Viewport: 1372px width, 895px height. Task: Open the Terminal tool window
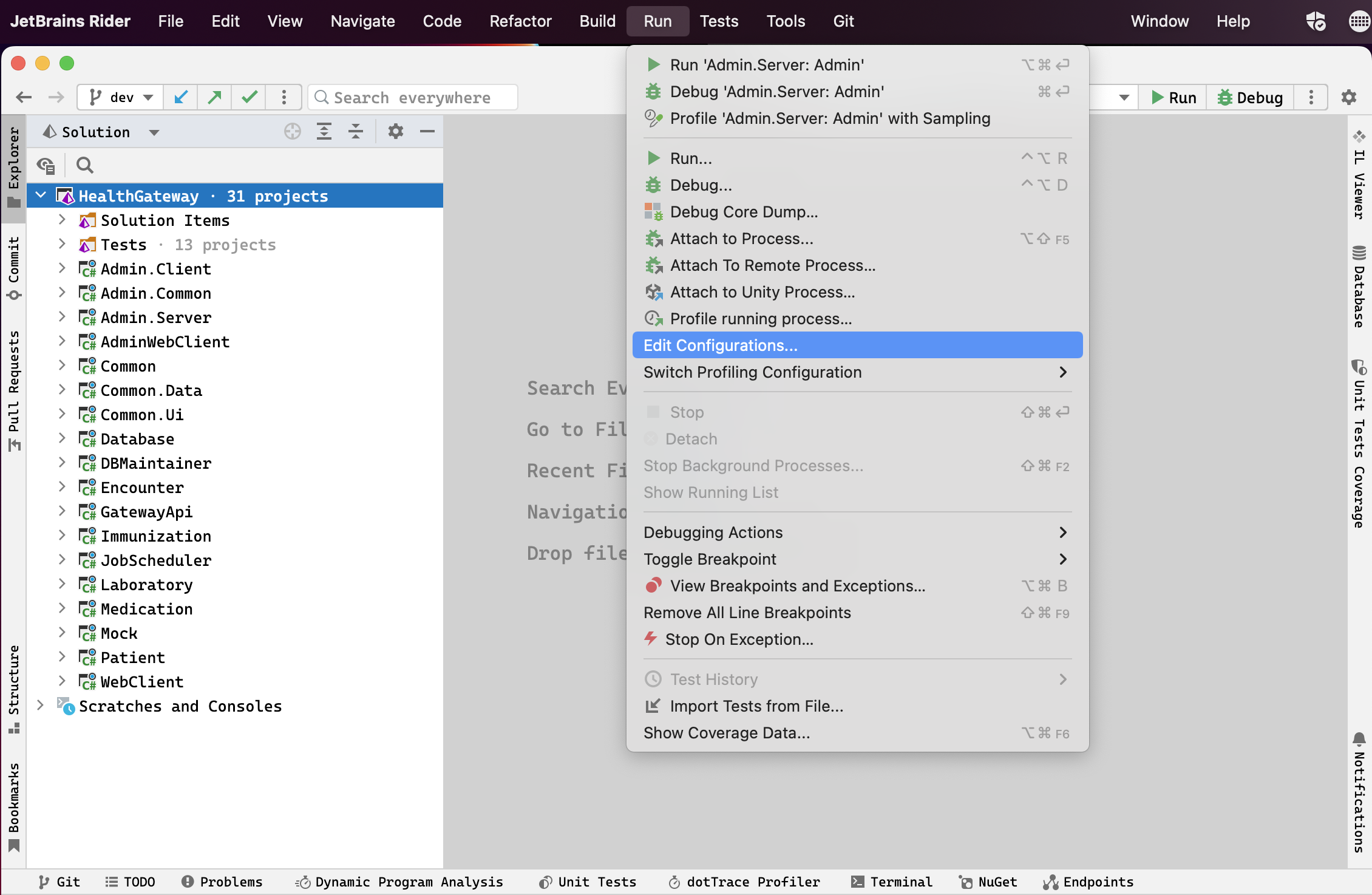pyautogui.click(x=891, y=882)
